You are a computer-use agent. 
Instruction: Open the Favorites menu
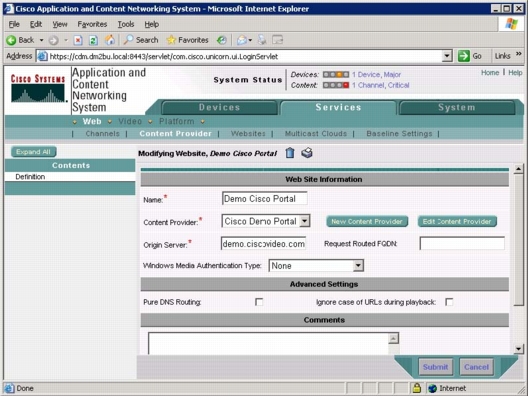coord(92,24)
